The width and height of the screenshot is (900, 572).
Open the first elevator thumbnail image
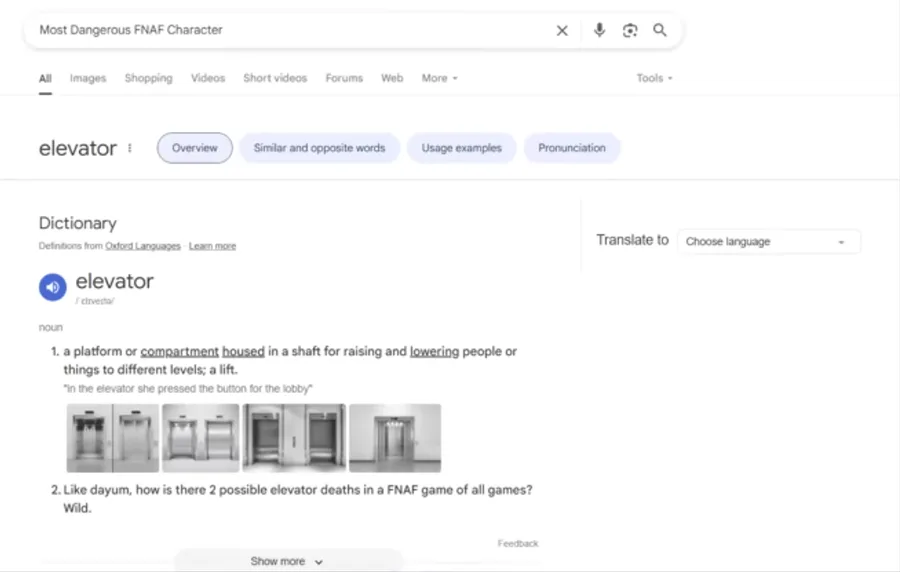(112, 438)
